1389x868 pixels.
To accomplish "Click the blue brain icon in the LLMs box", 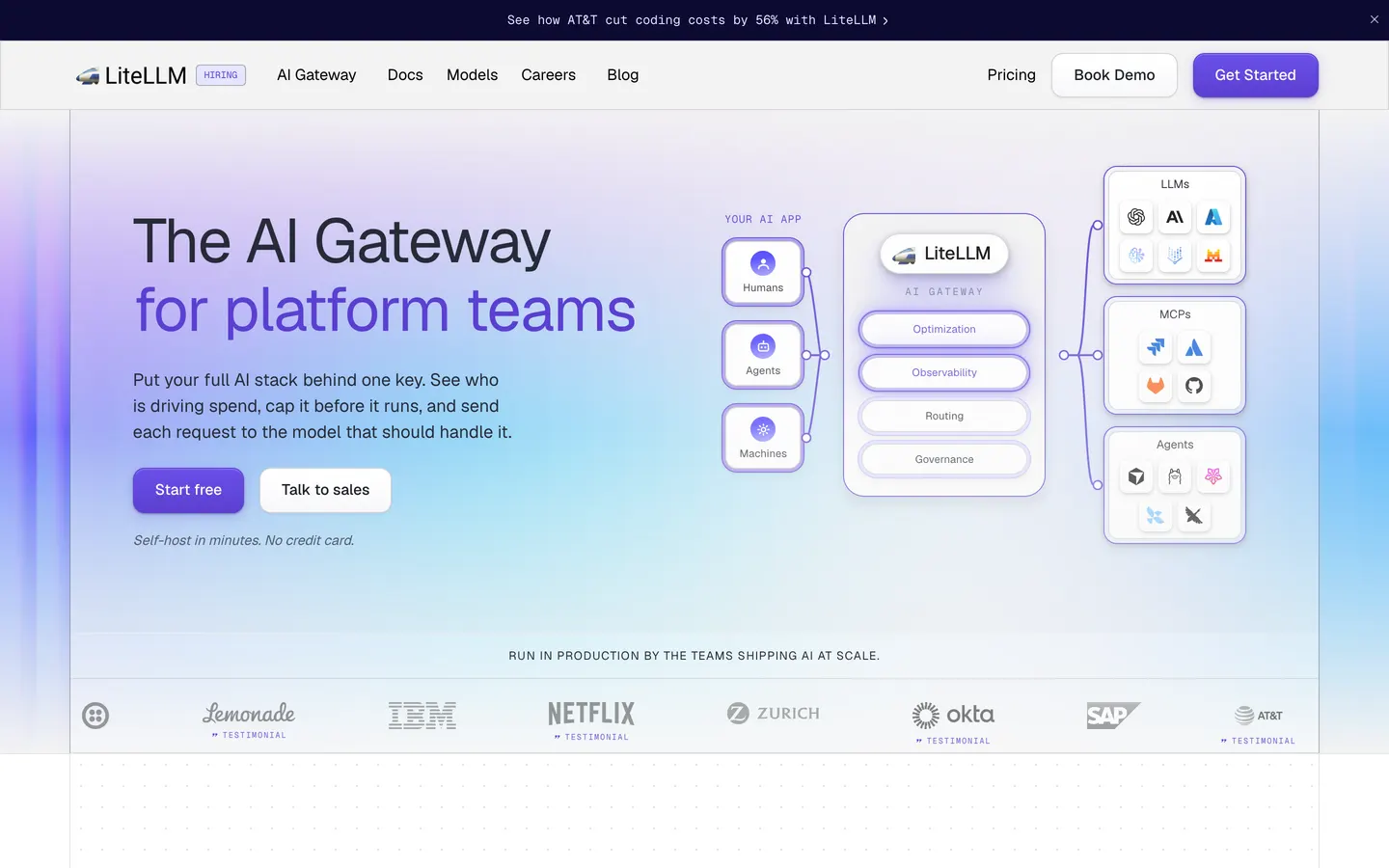I will [1136, 256].
